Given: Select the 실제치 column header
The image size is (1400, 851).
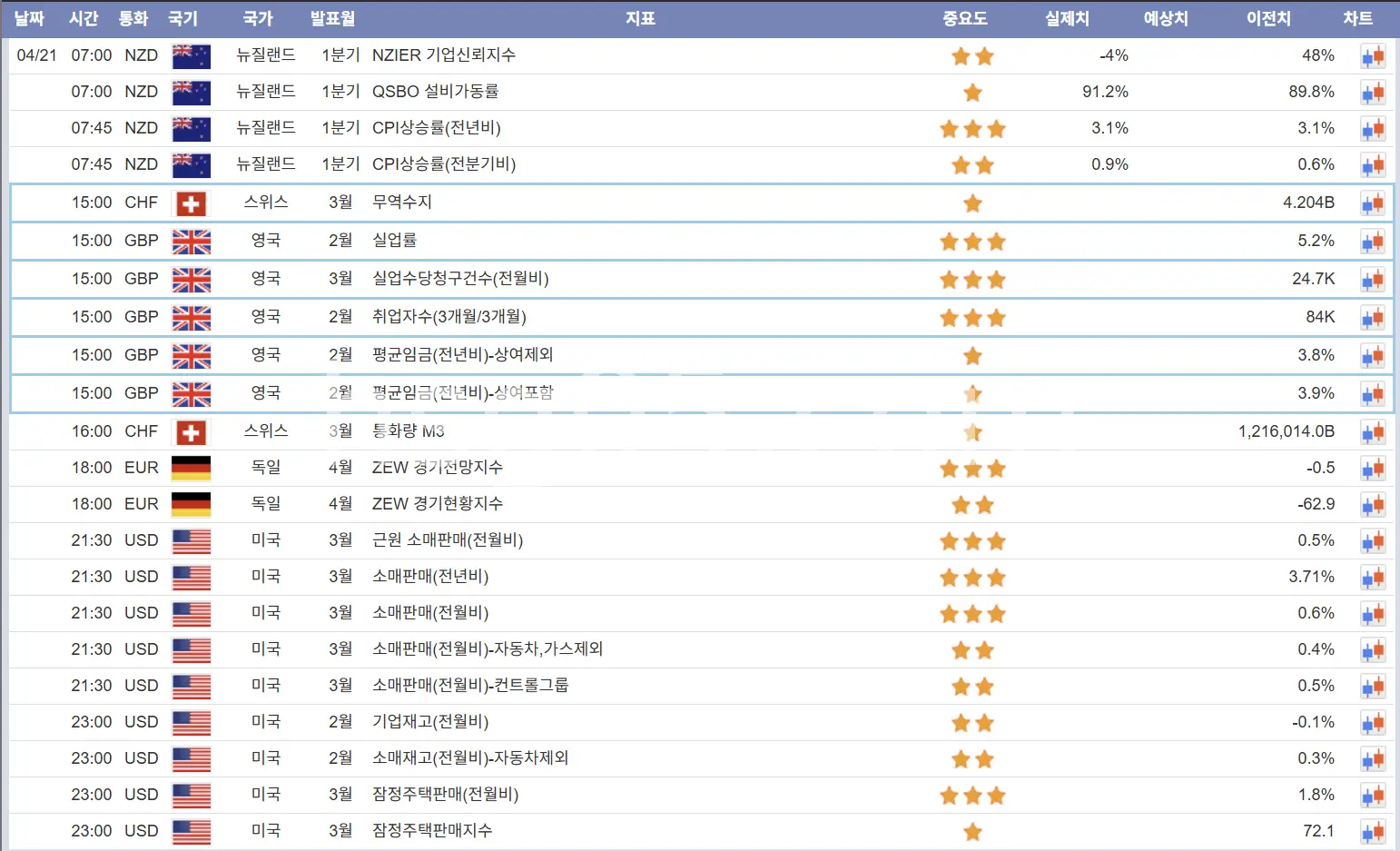Looking at the screenshot, I should pyautogui.click(x=1067, y=18).
